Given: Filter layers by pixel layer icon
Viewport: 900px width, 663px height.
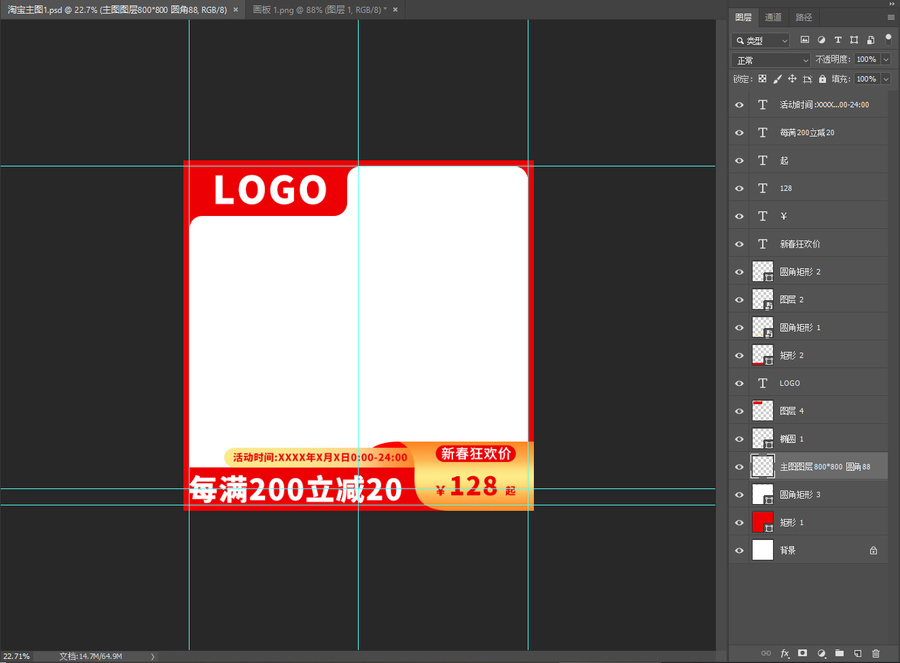Looking at the screenshot, I should [805, 40].
